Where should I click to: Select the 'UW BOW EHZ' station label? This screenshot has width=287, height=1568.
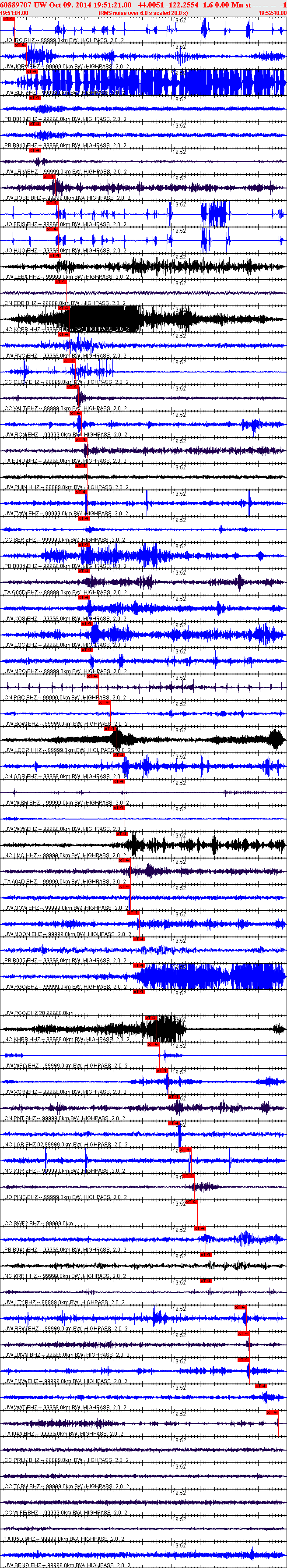coord(22,723)
